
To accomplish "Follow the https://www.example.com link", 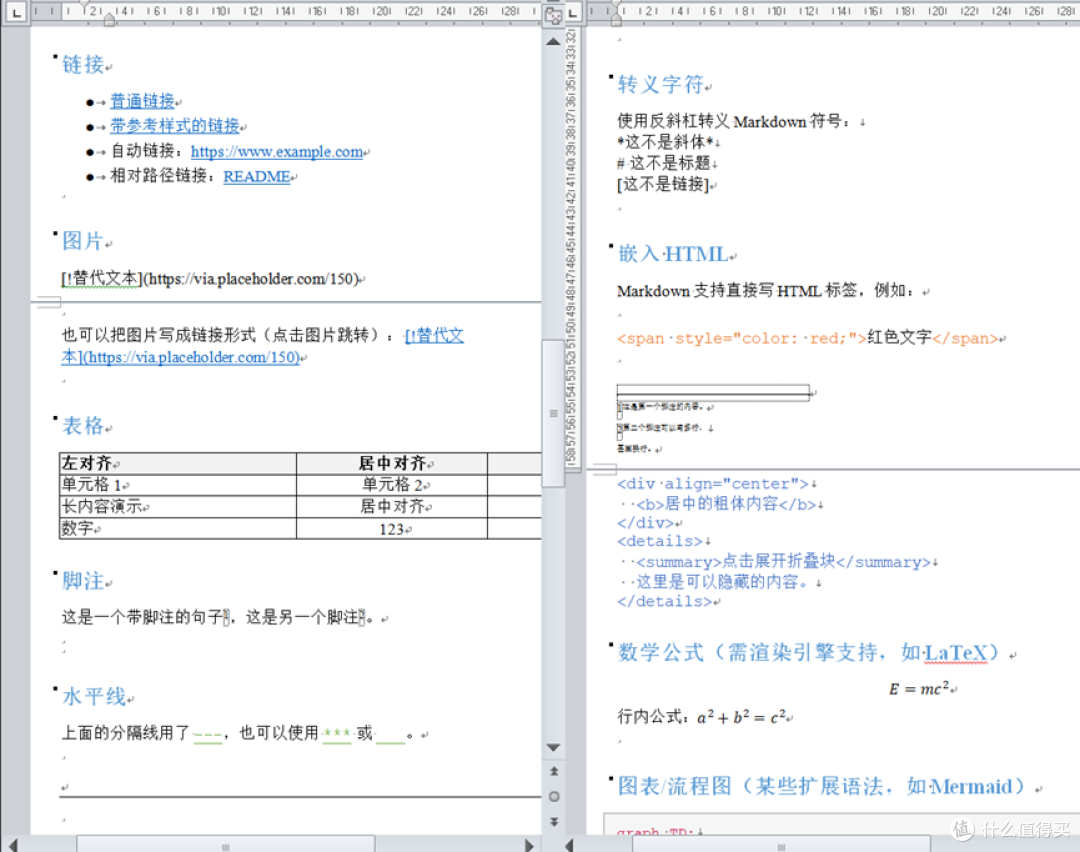I will coord(277,152).
